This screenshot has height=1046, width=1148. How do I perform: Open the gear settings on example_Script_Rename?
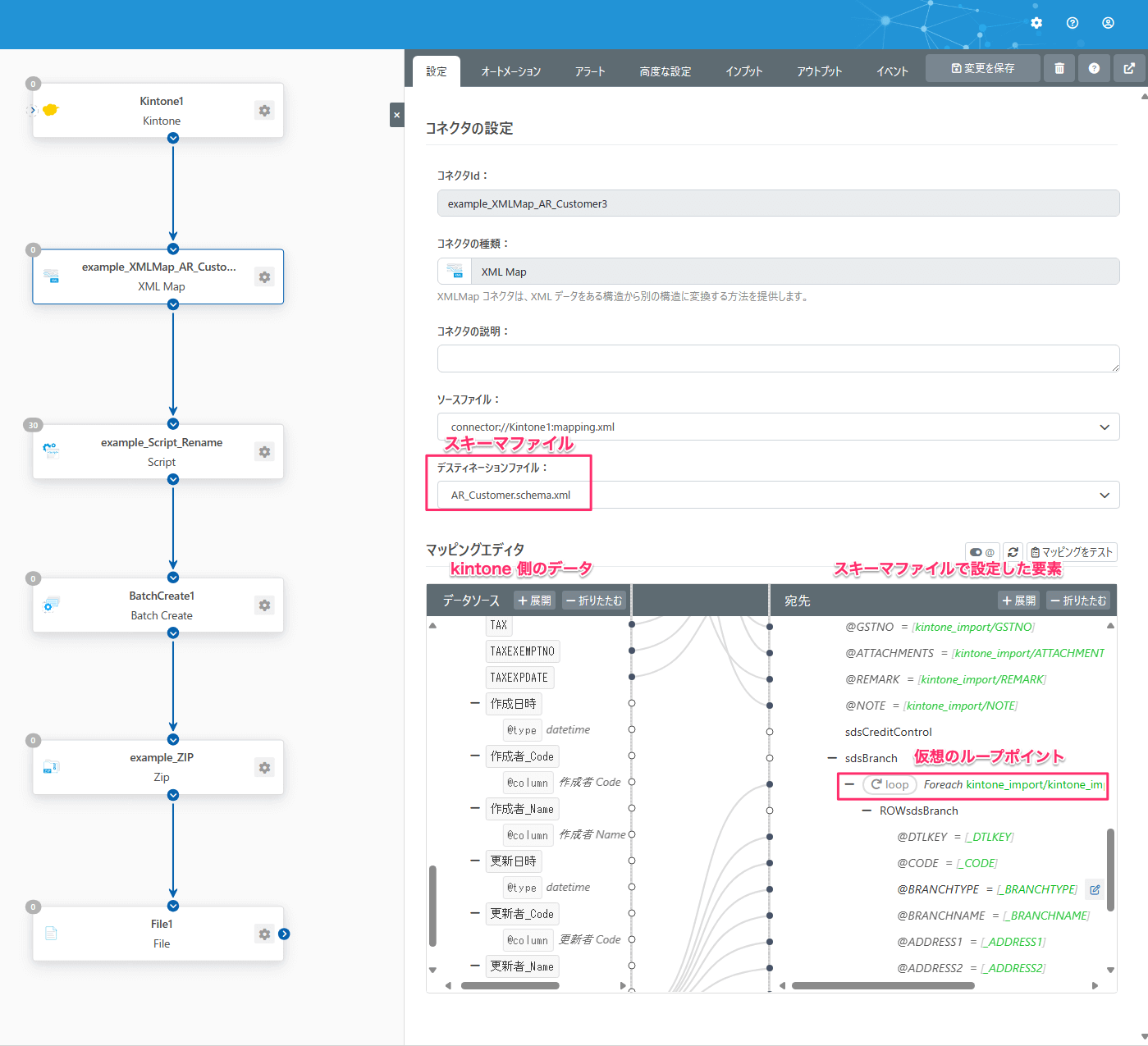264,451
